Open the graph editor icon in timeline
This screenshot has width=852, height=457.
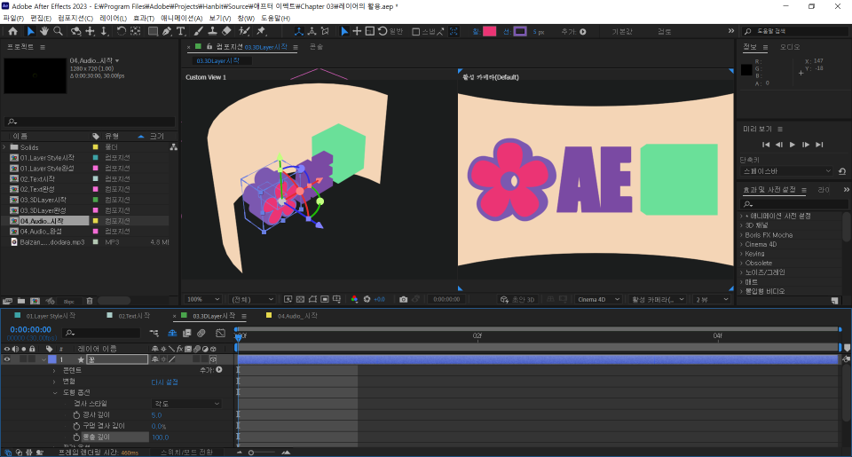(x=220, y=333)
